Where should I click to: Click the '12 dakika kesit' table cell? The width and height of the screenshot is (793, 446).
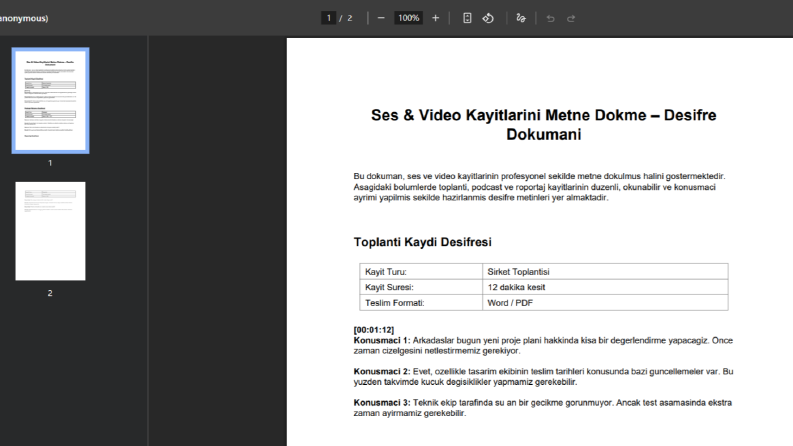click(x=605, y=287)
